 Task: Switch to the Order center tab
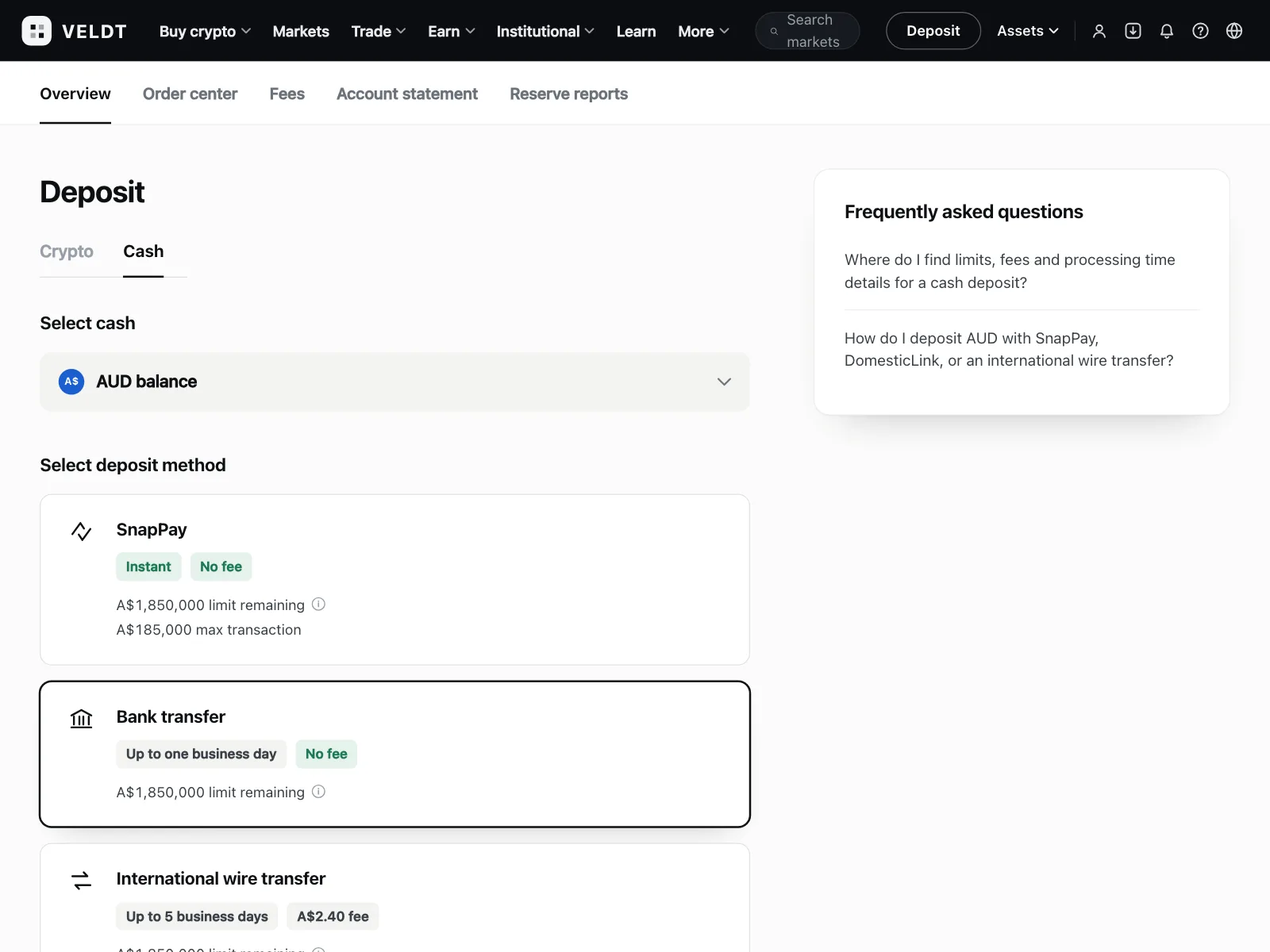(x=190, y=94)
